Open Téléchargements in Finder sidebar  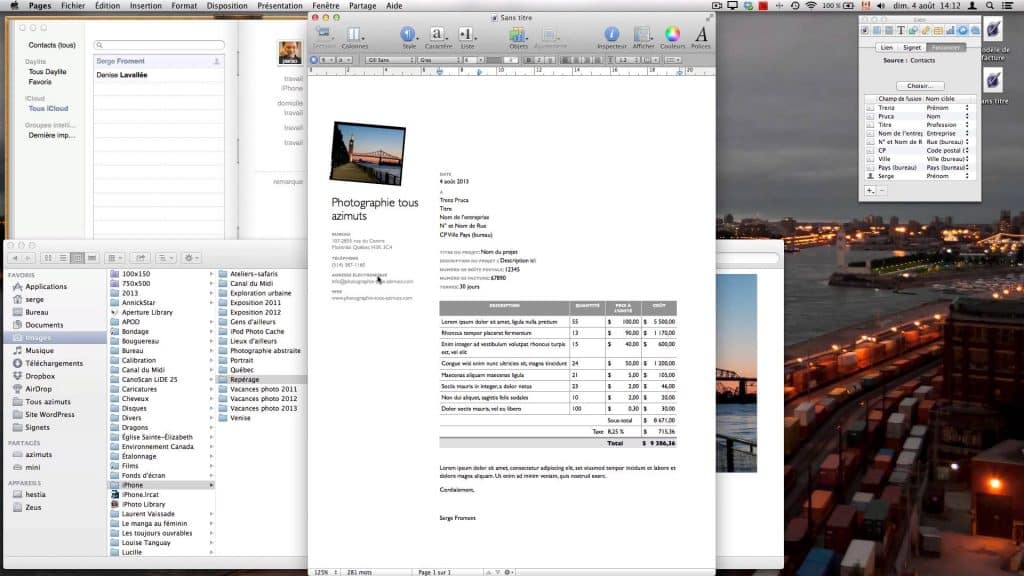[x=54, y=363]
